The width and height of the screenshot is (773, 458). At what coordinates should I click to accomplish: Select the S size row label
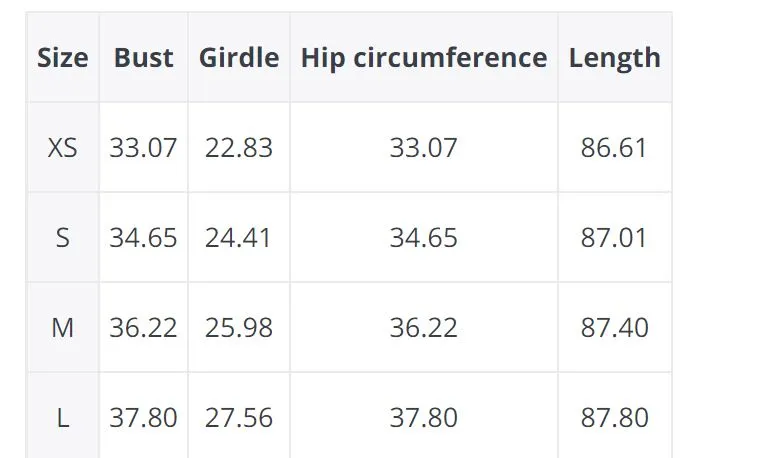tap(63, 238)
